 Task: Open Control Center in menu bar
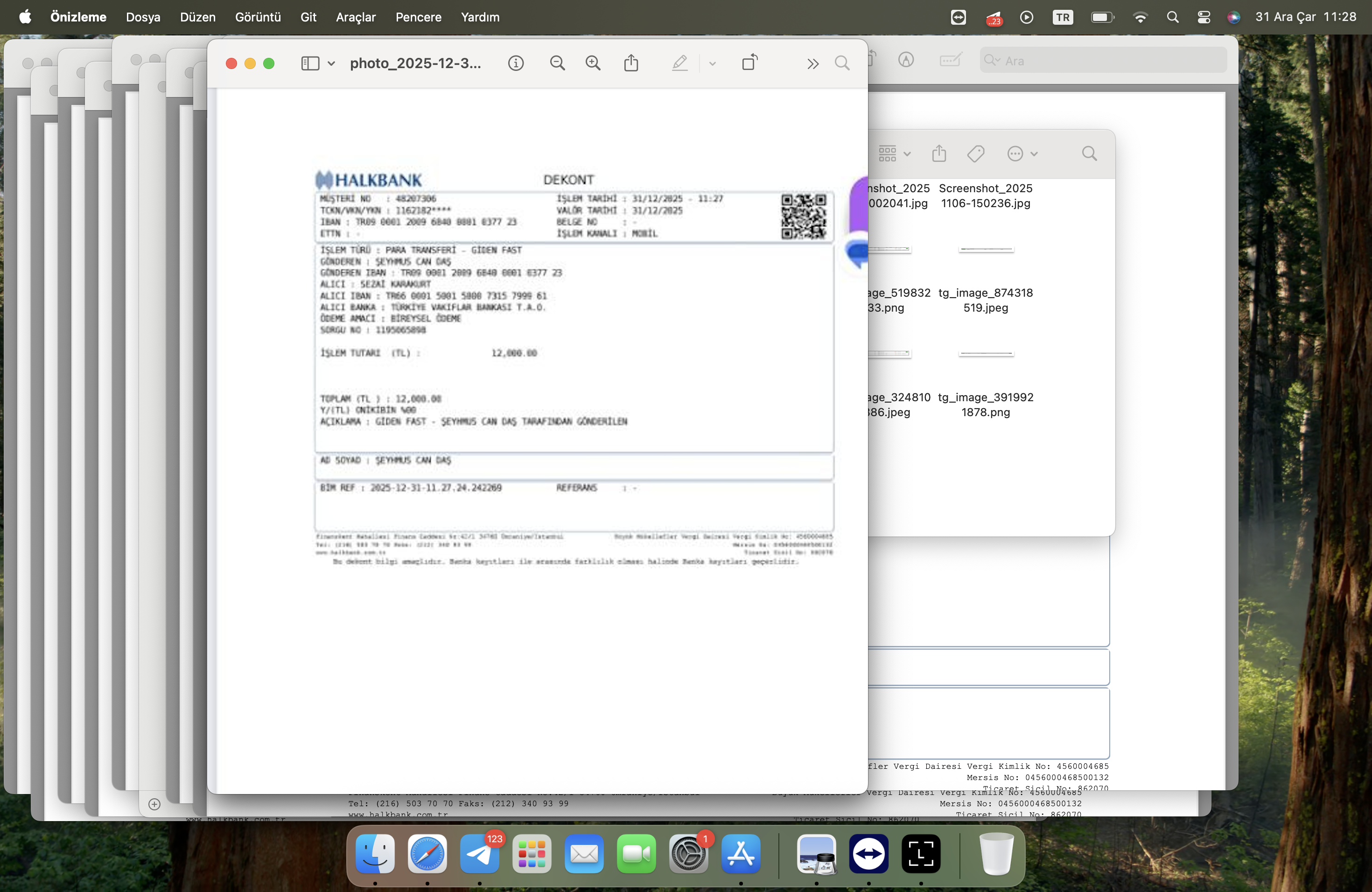pyautogui.click(x=1204, y=17)
